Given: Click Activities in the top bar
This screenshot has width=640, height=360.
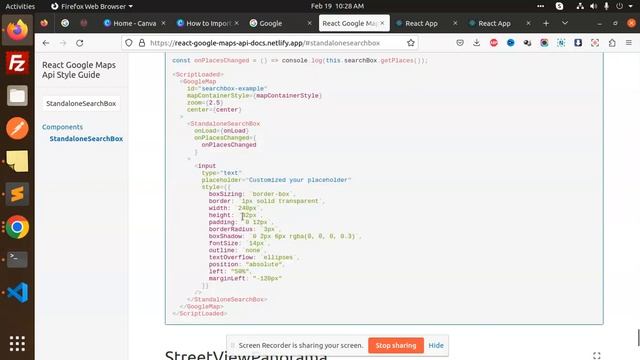Looking at the screenshot, I should click(20, 6).
